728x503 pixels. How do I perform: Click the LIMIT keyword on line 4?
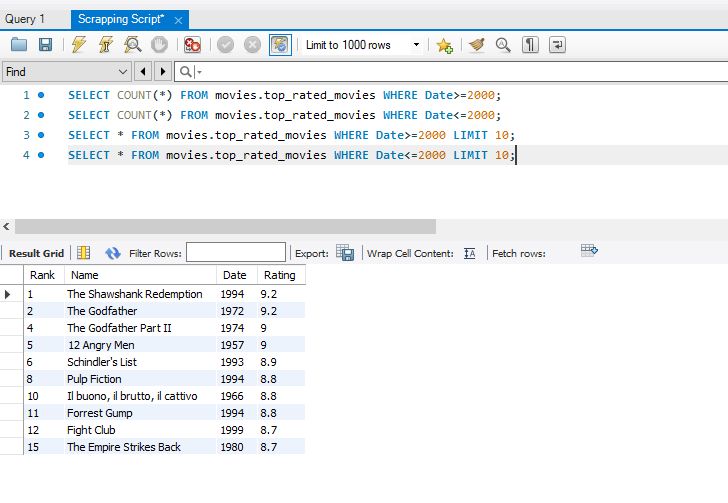(x=470, y=155)
